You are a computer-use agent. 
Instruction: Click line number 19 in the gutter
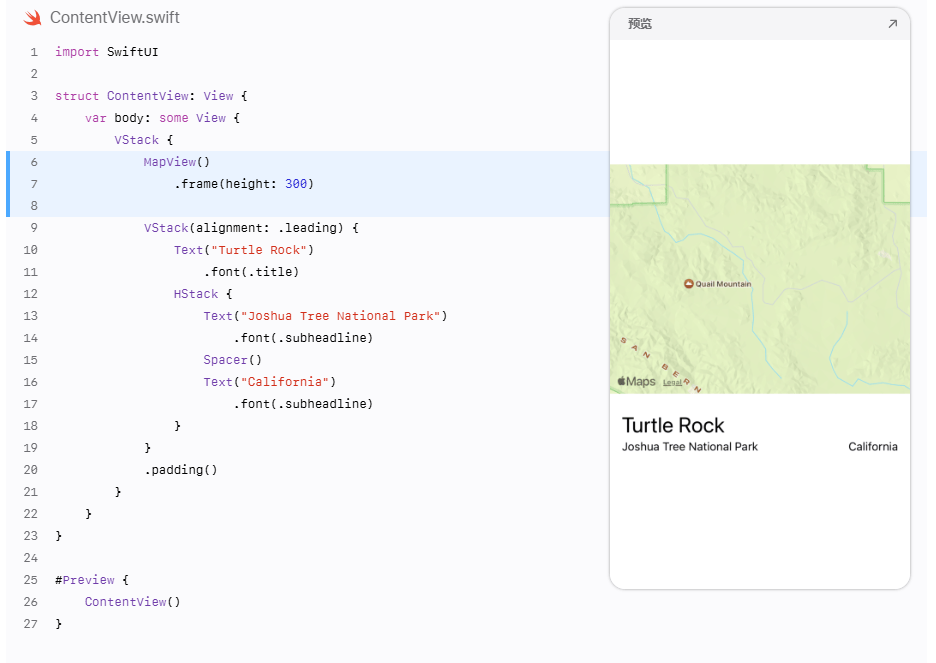tap(30, 448)
